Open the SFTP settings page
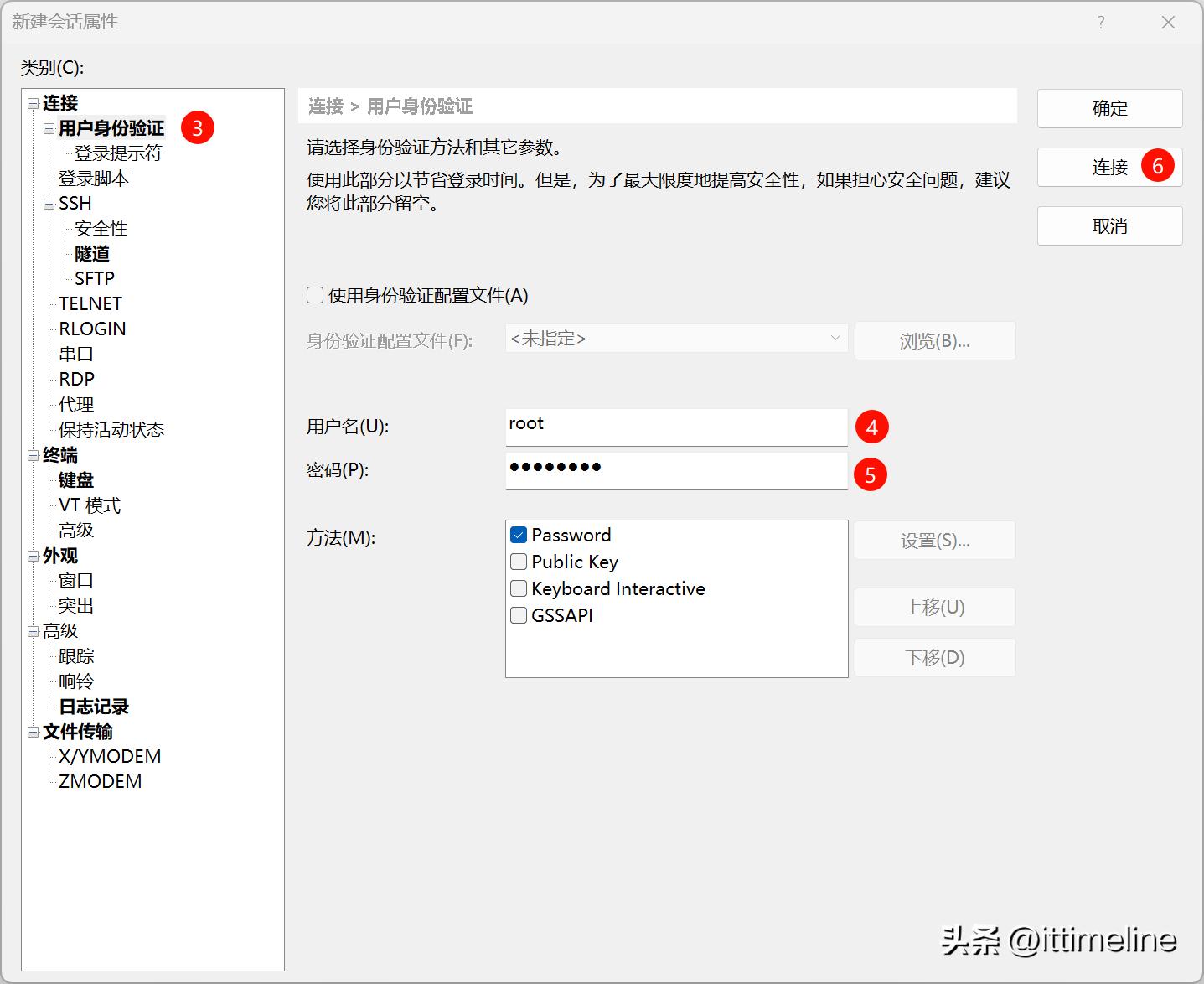 [x=94, y=278]
